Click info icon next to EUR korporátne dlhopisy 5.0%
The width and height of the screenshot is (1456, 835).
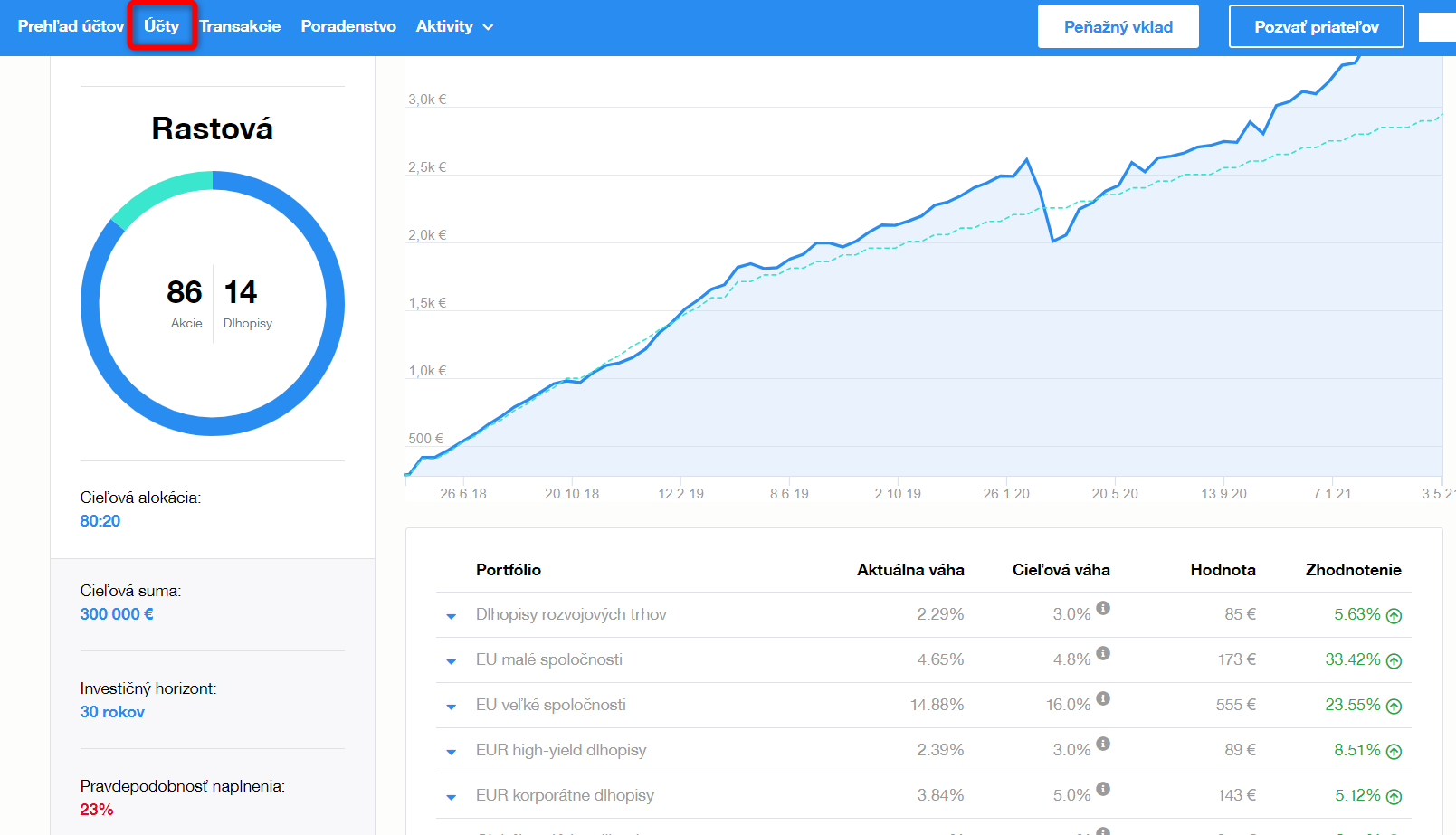tap(1102, 789)
